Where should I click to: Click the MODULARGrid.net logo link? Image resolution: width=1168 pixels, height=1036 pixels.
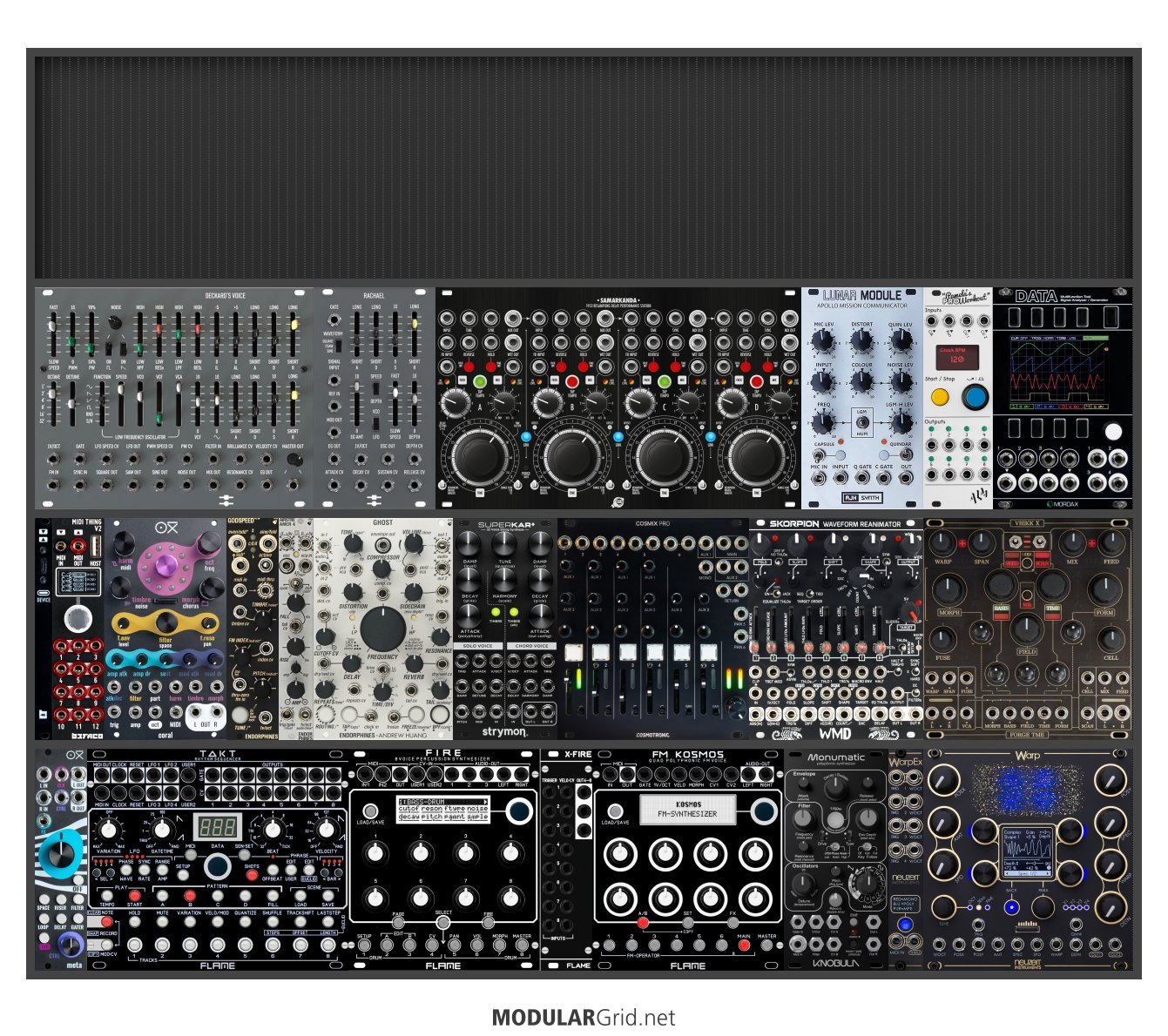[584, 1017]
